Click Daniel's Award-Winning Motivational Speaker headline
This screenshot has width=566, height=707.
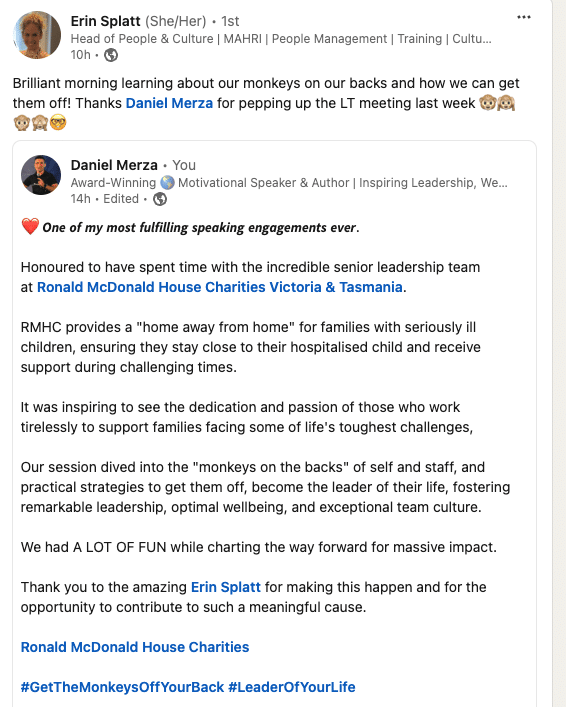click(x=289, y=183)
